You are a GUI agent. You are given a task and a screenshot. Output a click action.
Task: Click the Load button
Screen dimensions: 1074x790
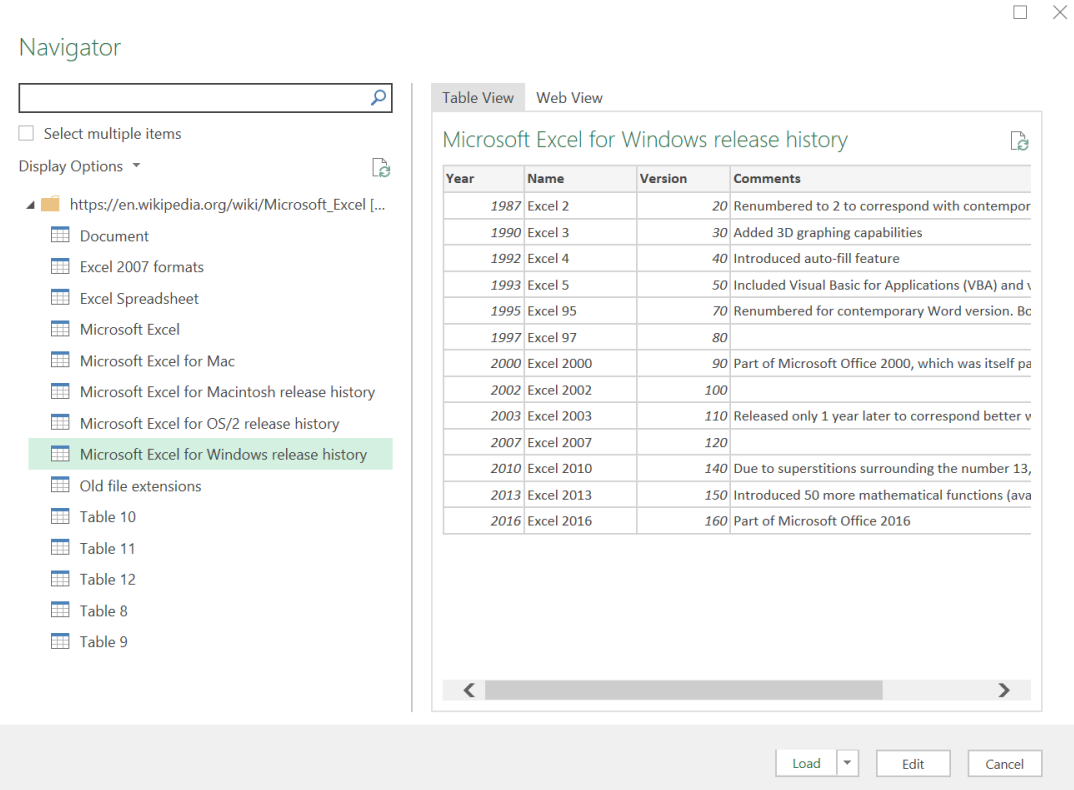806,763
